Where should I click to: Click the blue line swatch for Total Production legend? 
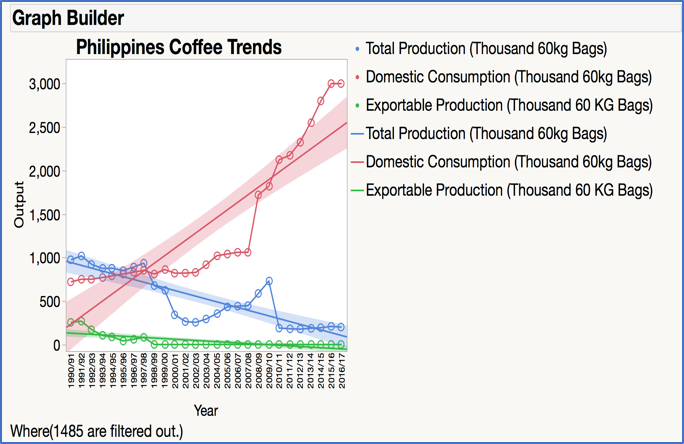click(357, 134)
